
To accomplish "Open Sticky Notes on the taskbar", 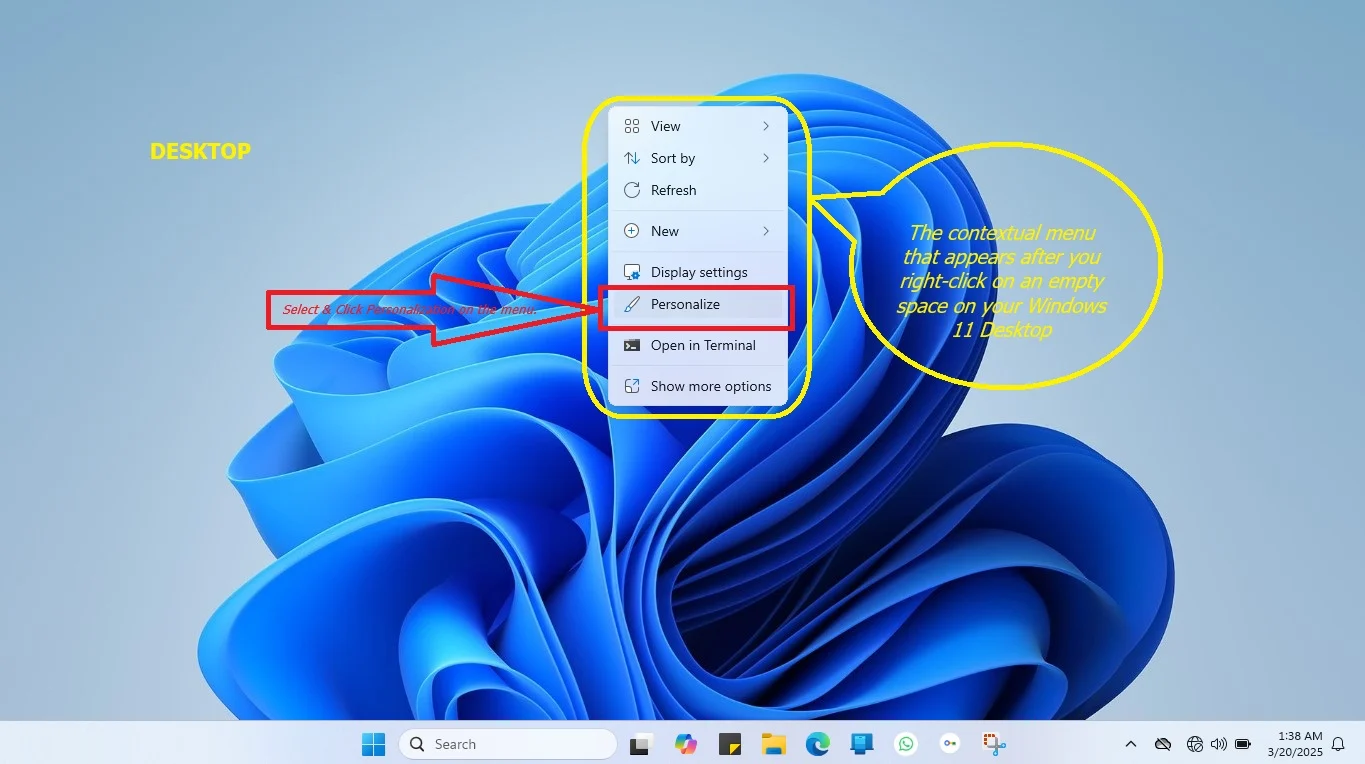I will click(x=729, y=744).
